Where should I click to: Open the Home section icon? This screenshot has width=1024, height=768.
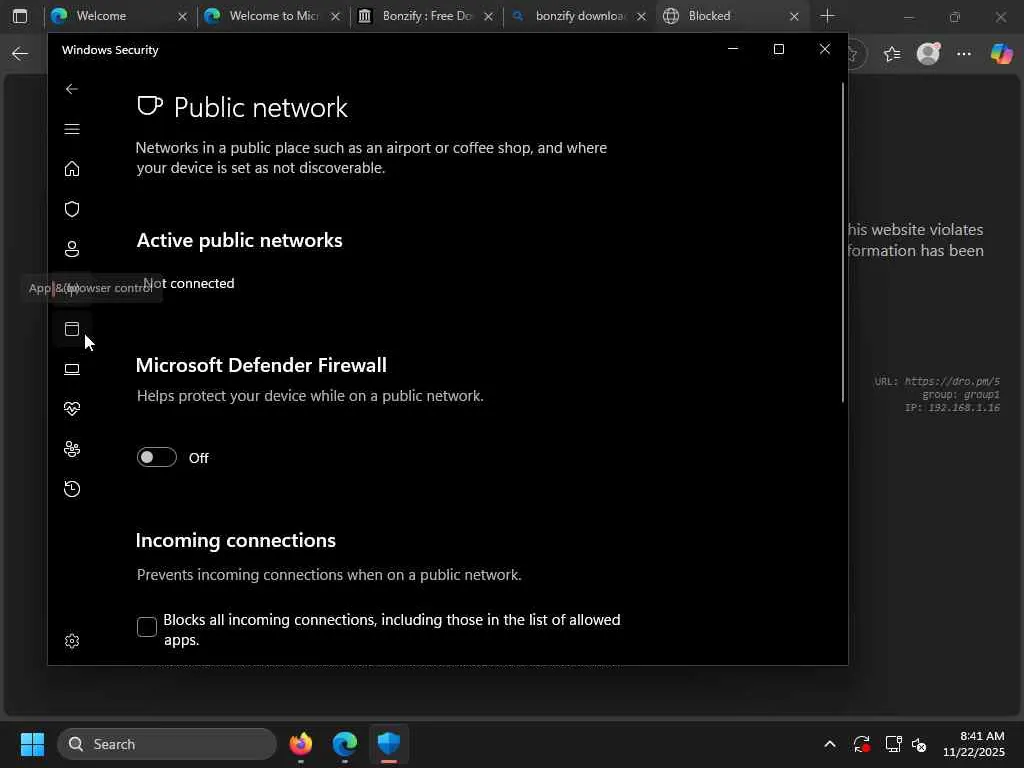[x=72, y=169]
